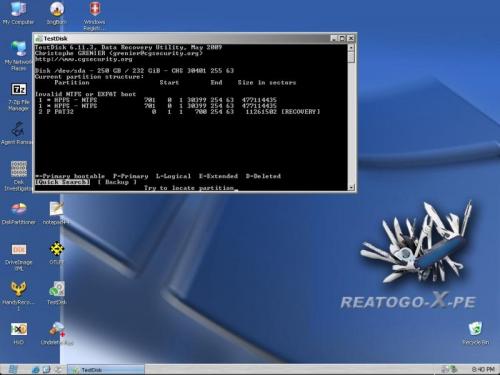Select the Backup option in TestDisk
Screen dimensions: 500x375
[117, 182]
